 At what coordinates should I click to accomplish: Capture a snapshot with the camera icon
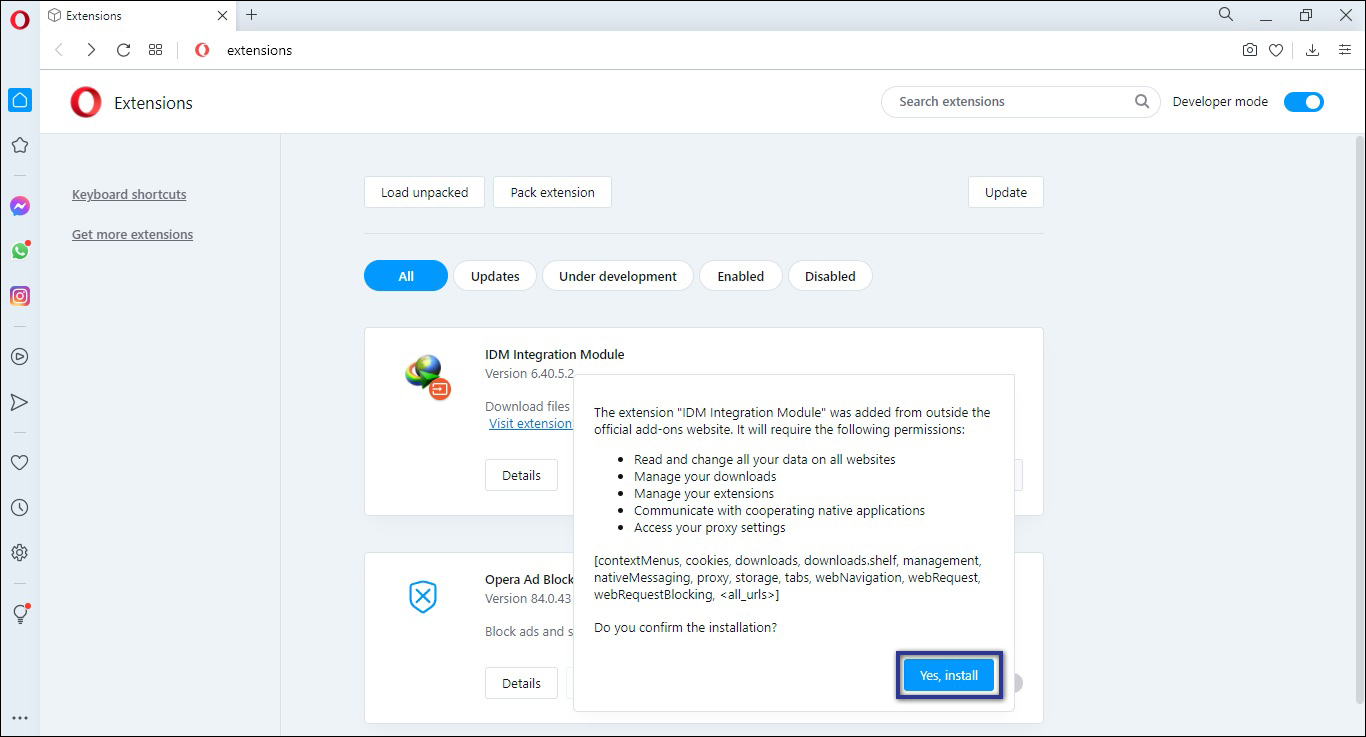click(1249, 49)
